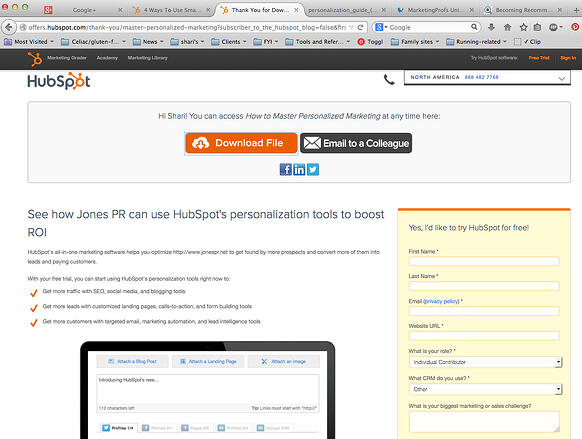Click the phone handset icon

[389, 79]
